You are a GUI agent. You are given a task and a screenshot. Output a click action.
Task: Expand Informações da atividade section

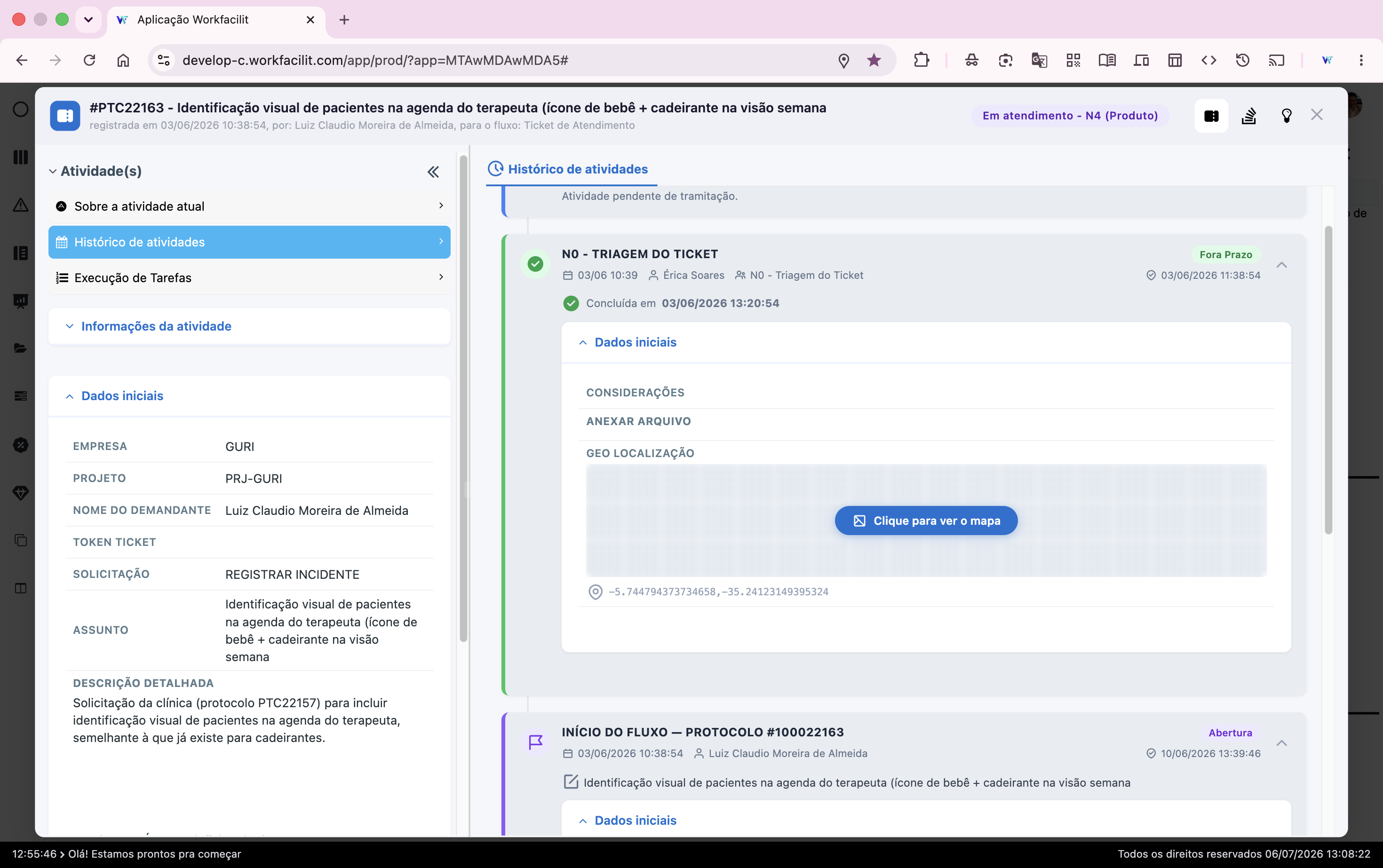[70, 326]
